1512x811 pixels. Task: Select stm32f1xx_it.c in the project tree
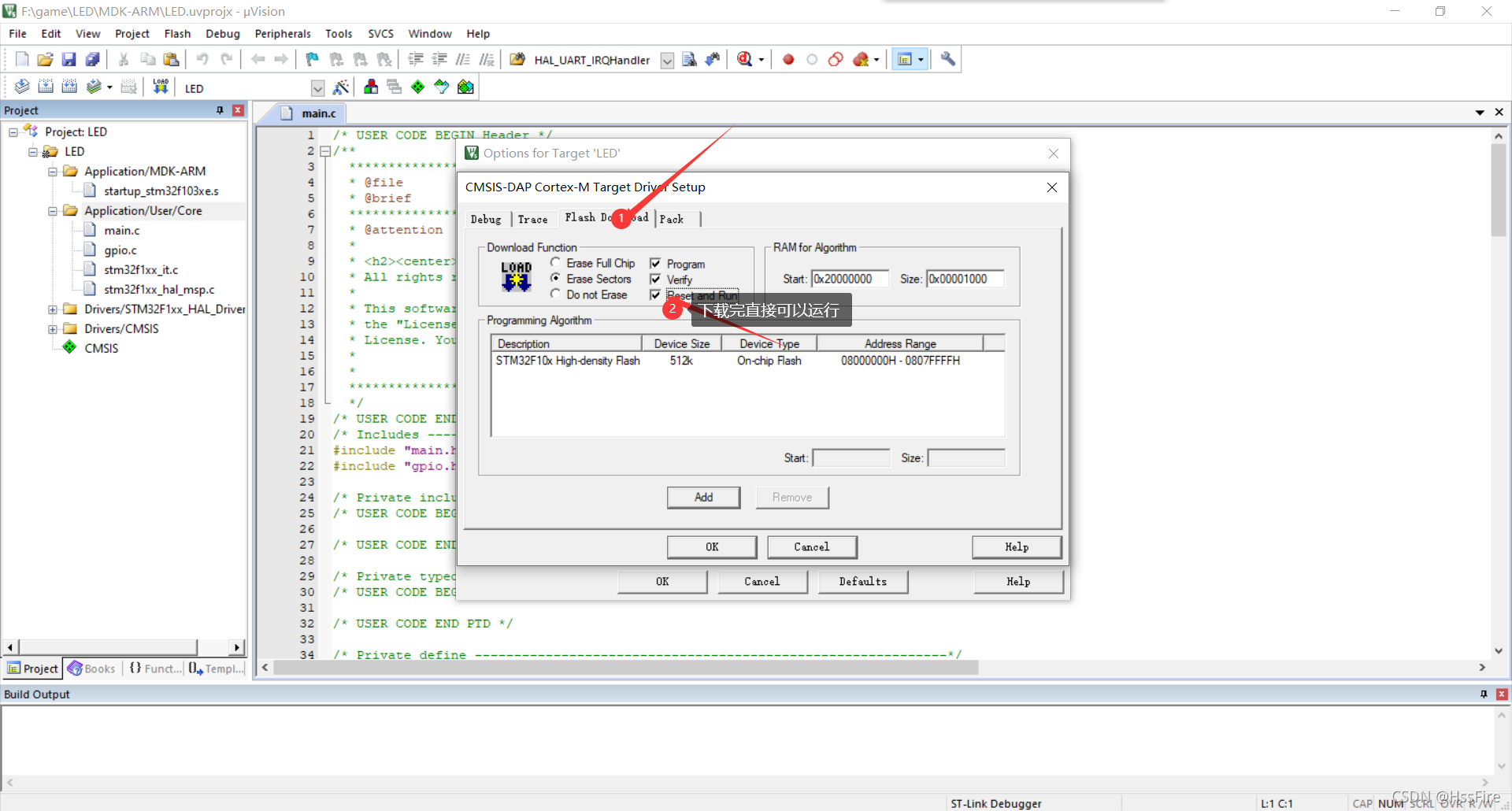coord(141,270)
